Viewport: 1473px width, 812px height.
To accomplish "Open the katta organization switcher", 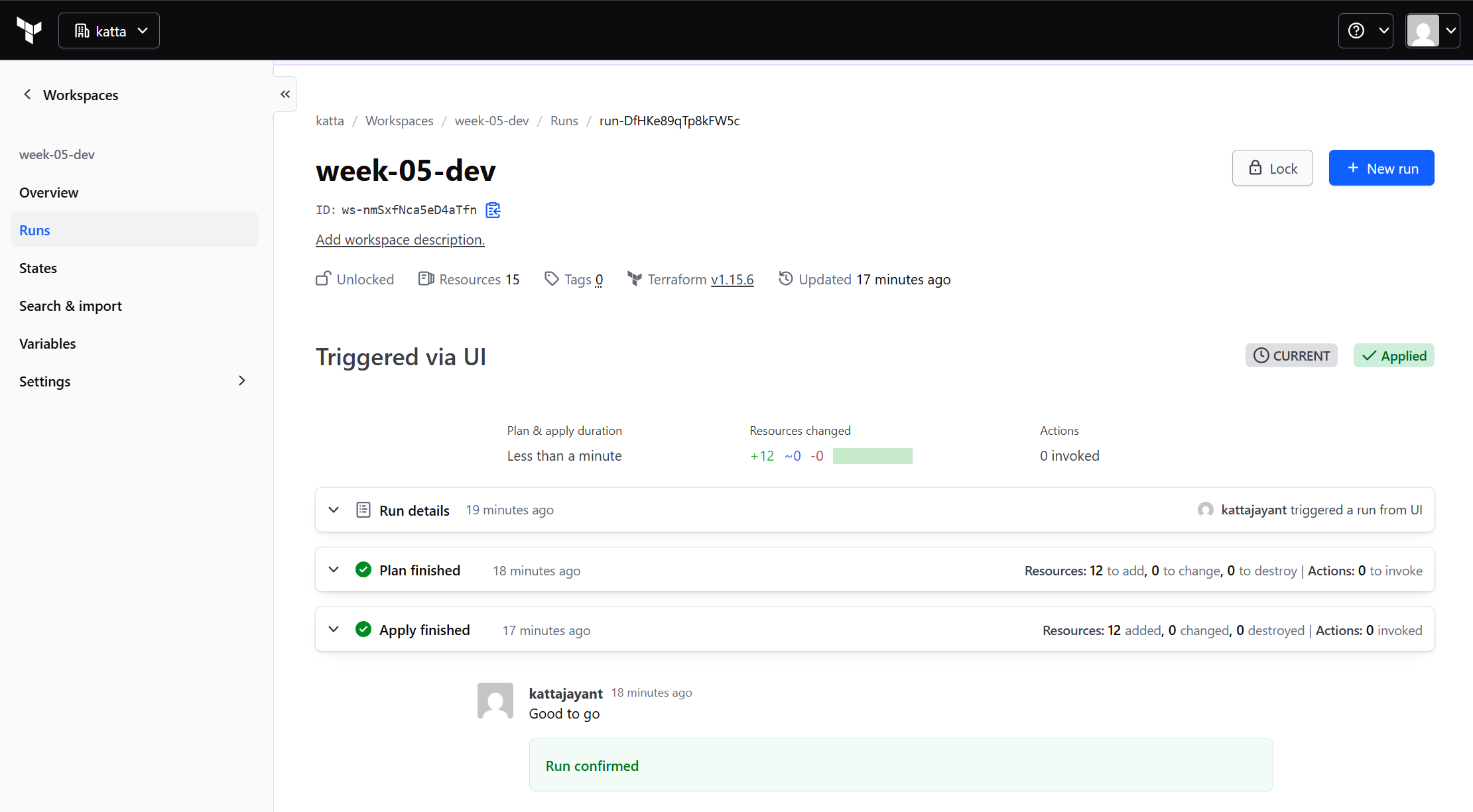I will 109,30.
